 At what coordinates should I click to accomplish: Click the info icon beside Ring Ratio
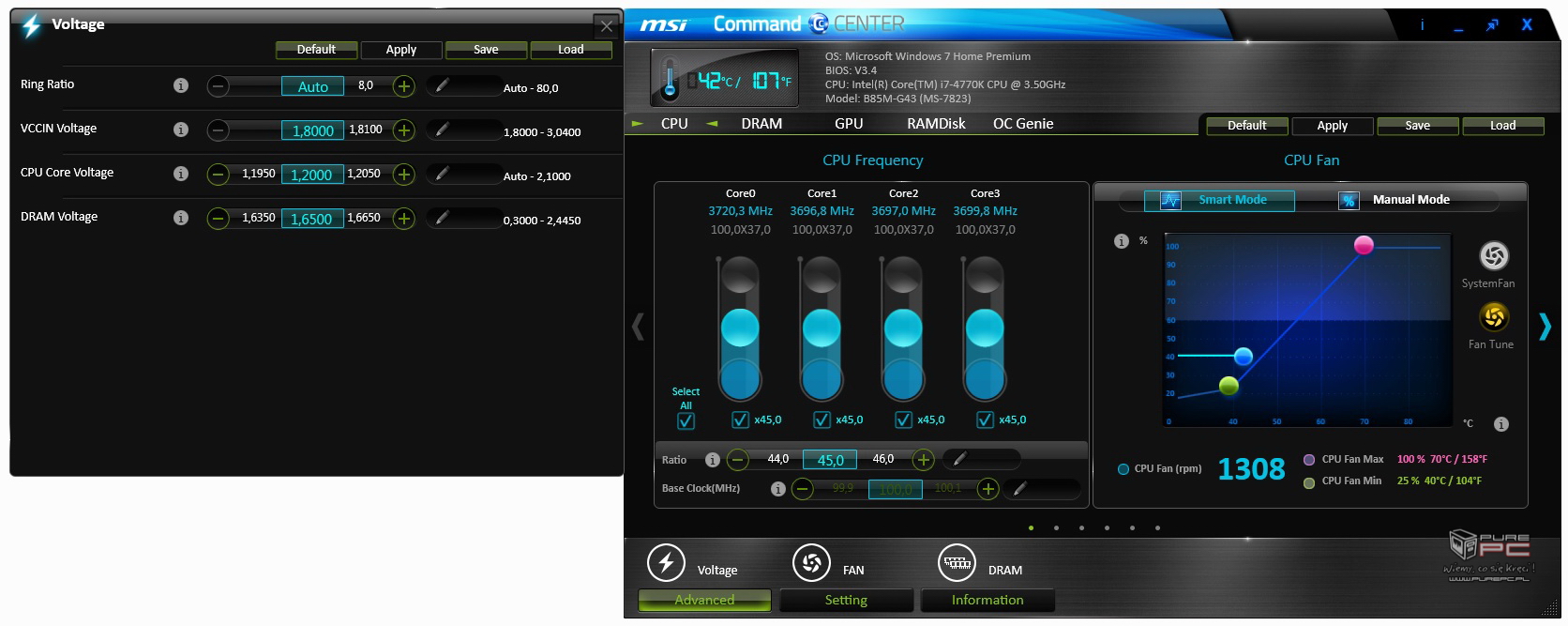click(x=181, y=85)
